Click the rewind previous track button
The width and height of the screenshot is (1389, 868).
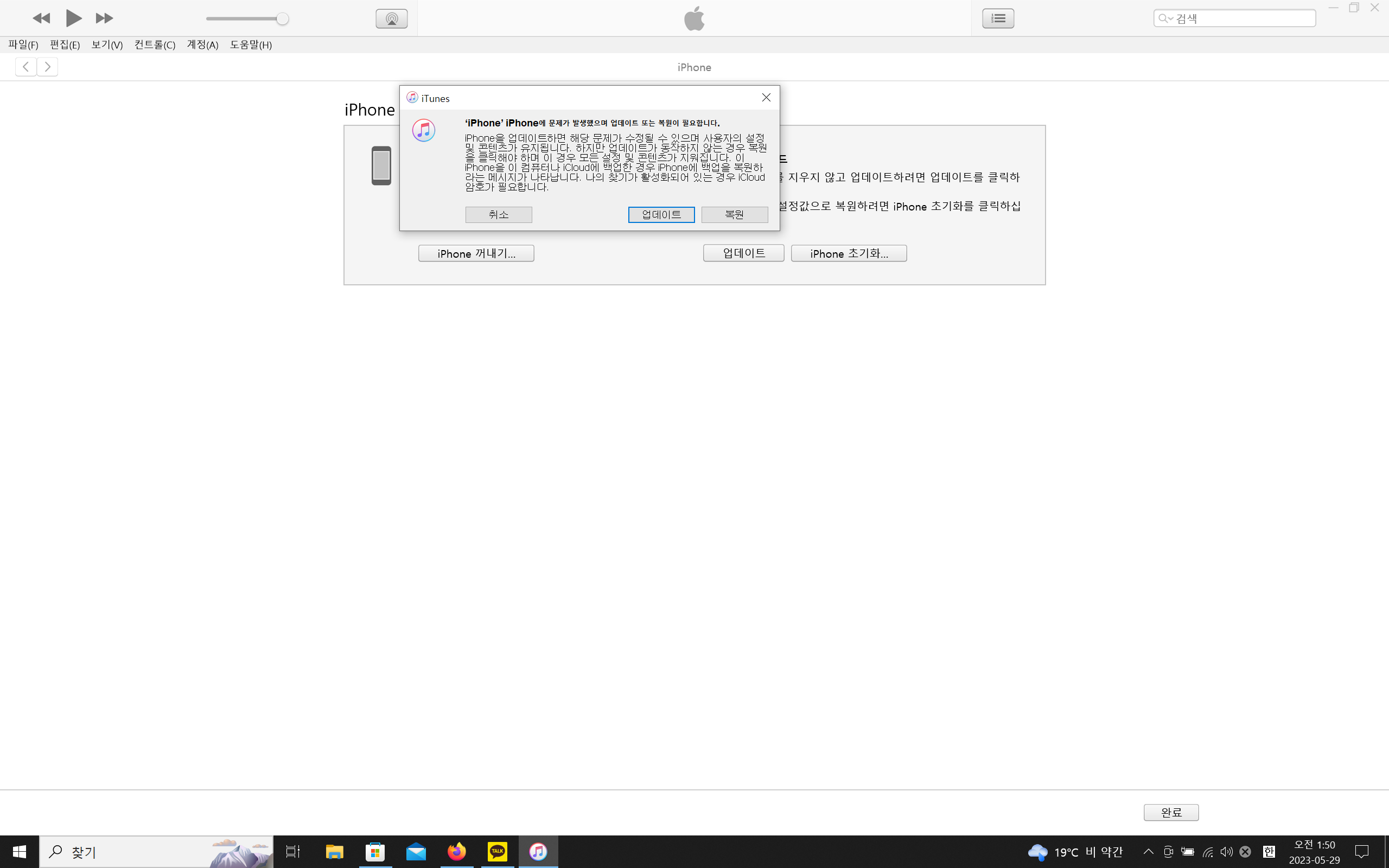(x=41, y=18)
